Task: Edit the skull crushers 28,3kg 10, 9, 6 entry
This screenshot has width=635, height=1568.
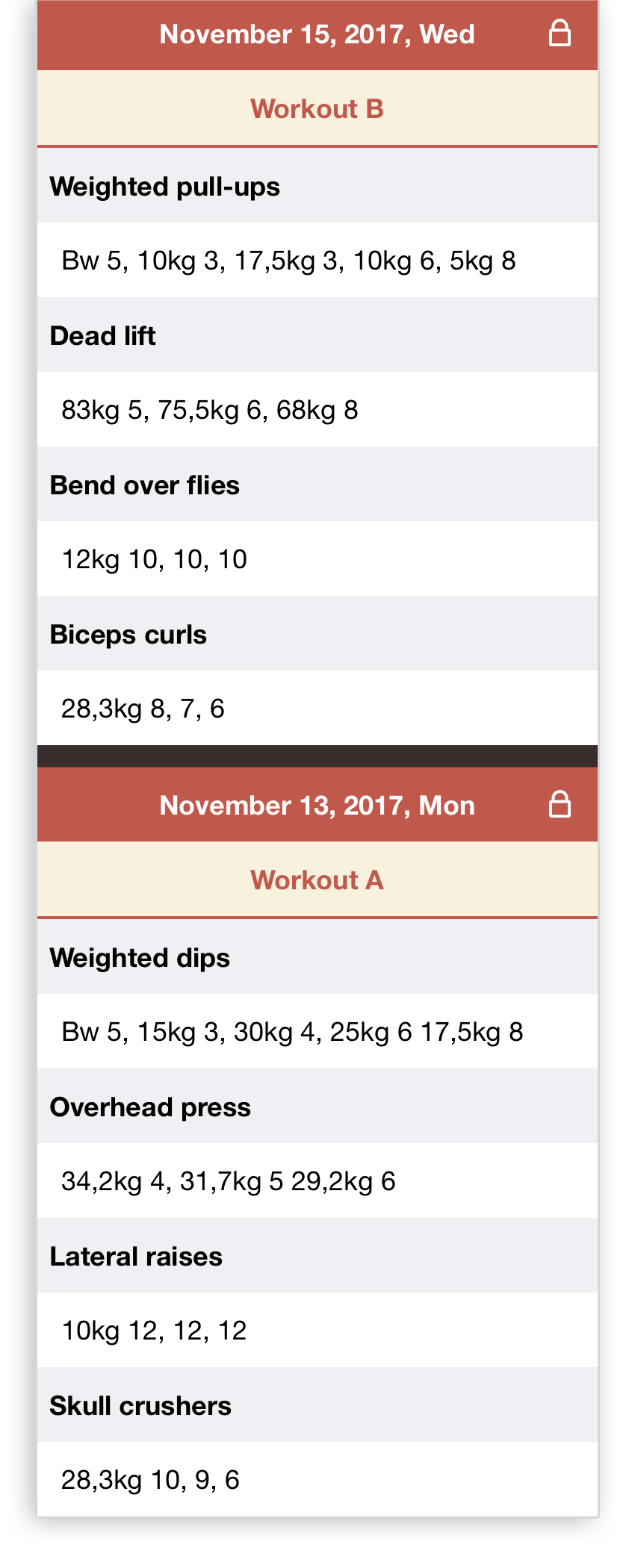Action: pyautogui.click(x=317, y=1479)
